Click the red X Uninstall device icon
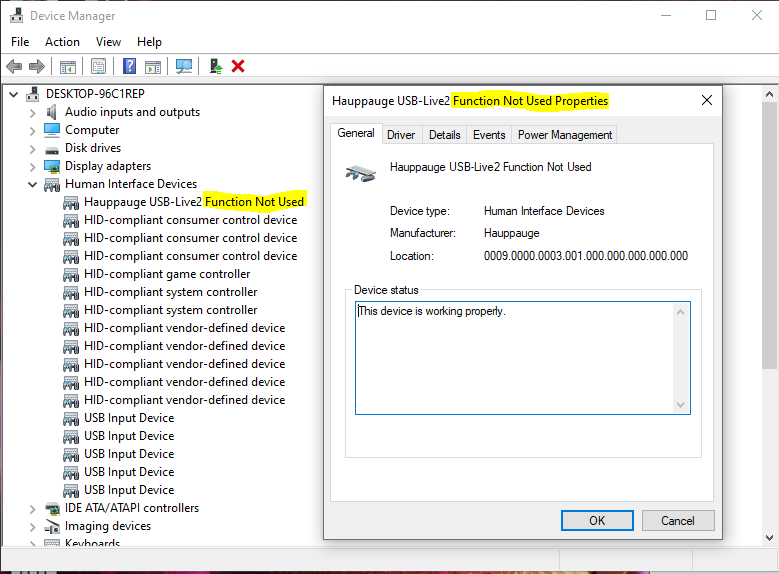779x574 pixels. [x=238, y=66]
